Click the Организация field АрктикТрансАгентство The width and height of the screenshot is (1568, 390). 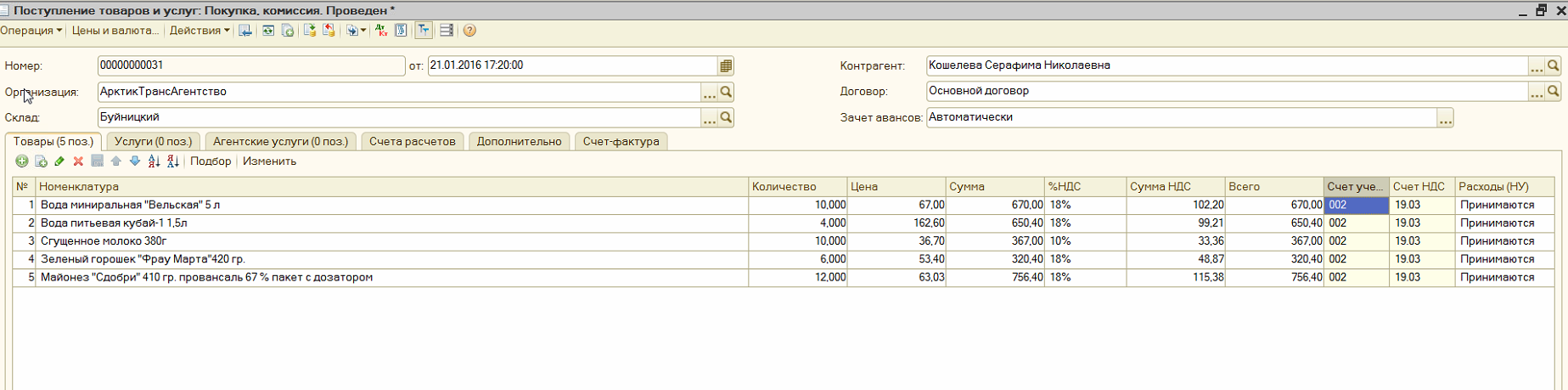(x=399, y=92)
